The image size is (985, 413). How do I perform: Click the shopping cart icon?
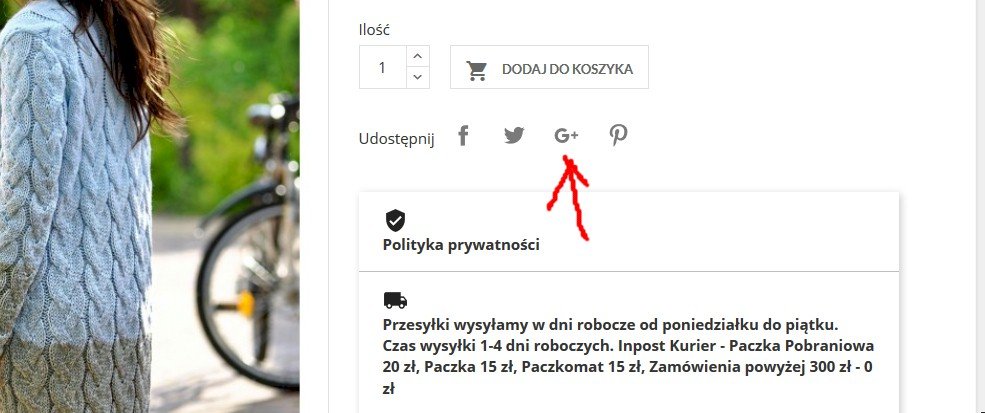pyautogui.click(x=476, y=70)
